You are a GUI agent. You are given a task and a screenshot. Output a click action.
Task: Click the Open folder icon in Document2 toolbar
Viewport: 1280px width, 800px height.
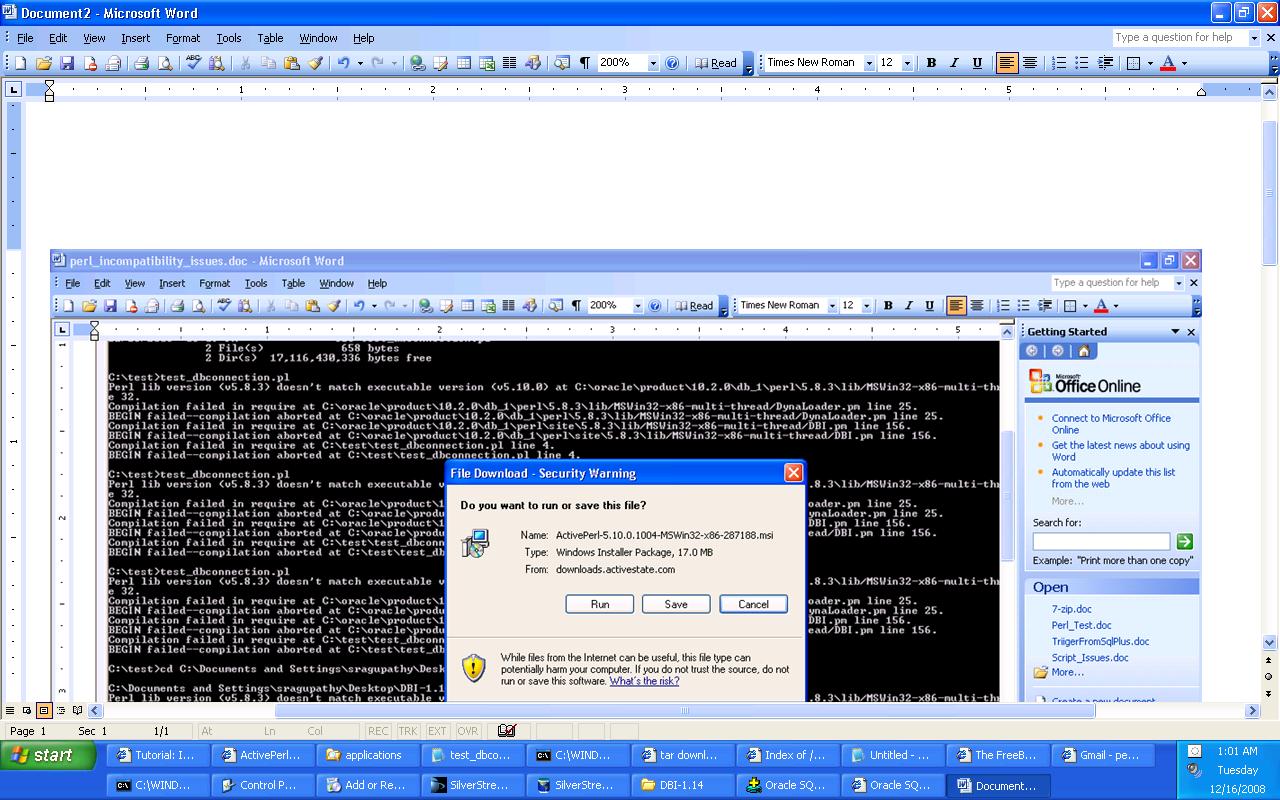(x=44, y=63)
